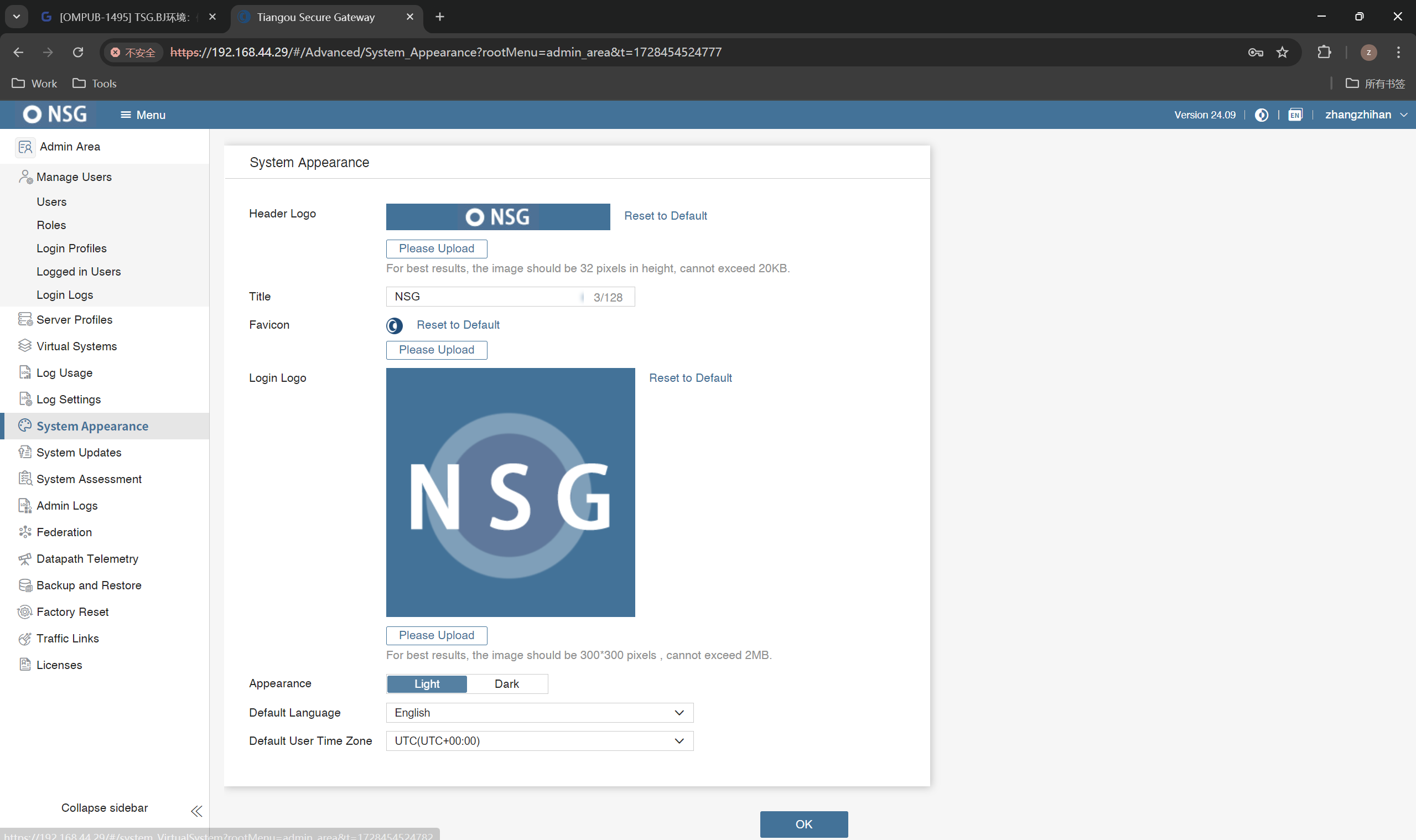
Task: Open the zhangzhihan user menu
Action: (x=1364, y=115)
